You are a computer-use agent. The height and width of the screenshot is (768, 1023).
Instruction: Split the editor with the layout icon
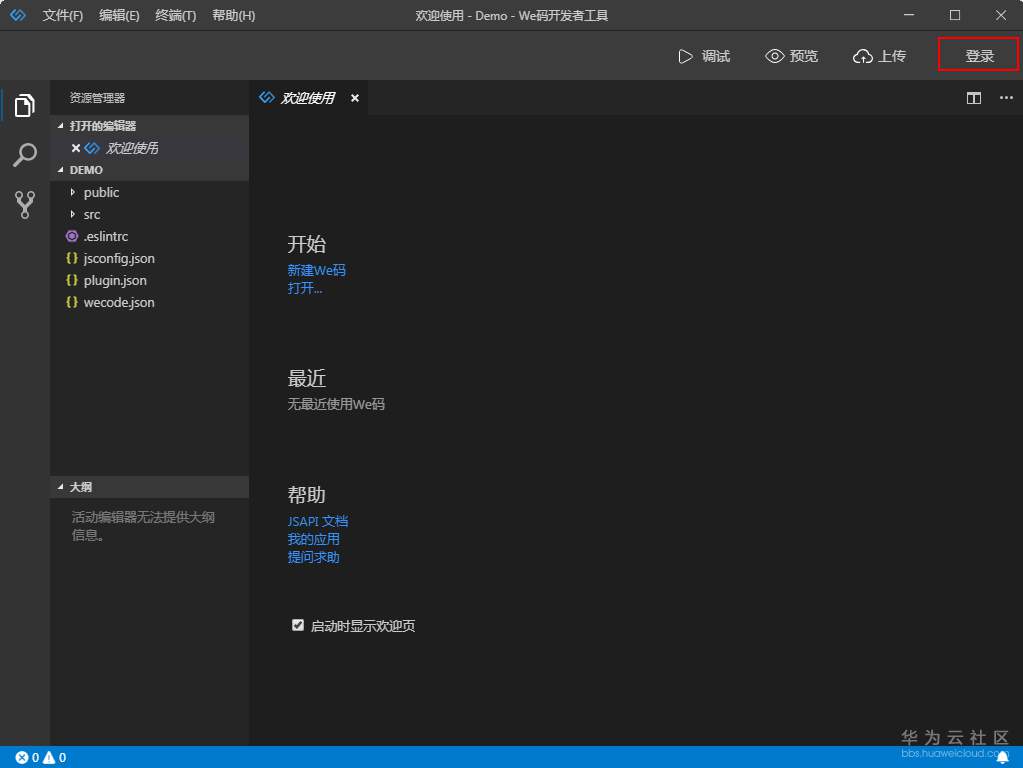(973, 98)
